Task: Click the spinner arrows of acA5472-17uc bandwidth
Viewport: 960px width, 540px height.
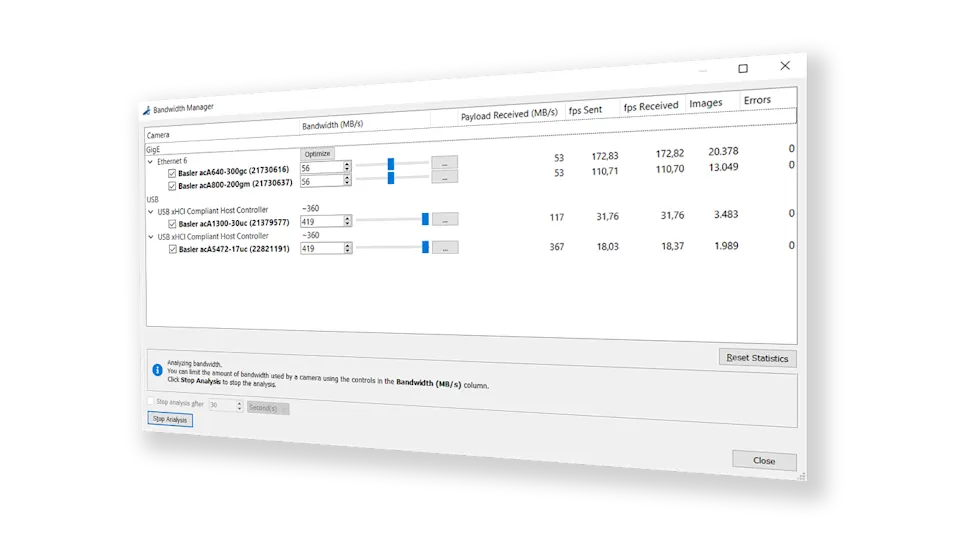Action: [348, 248]
